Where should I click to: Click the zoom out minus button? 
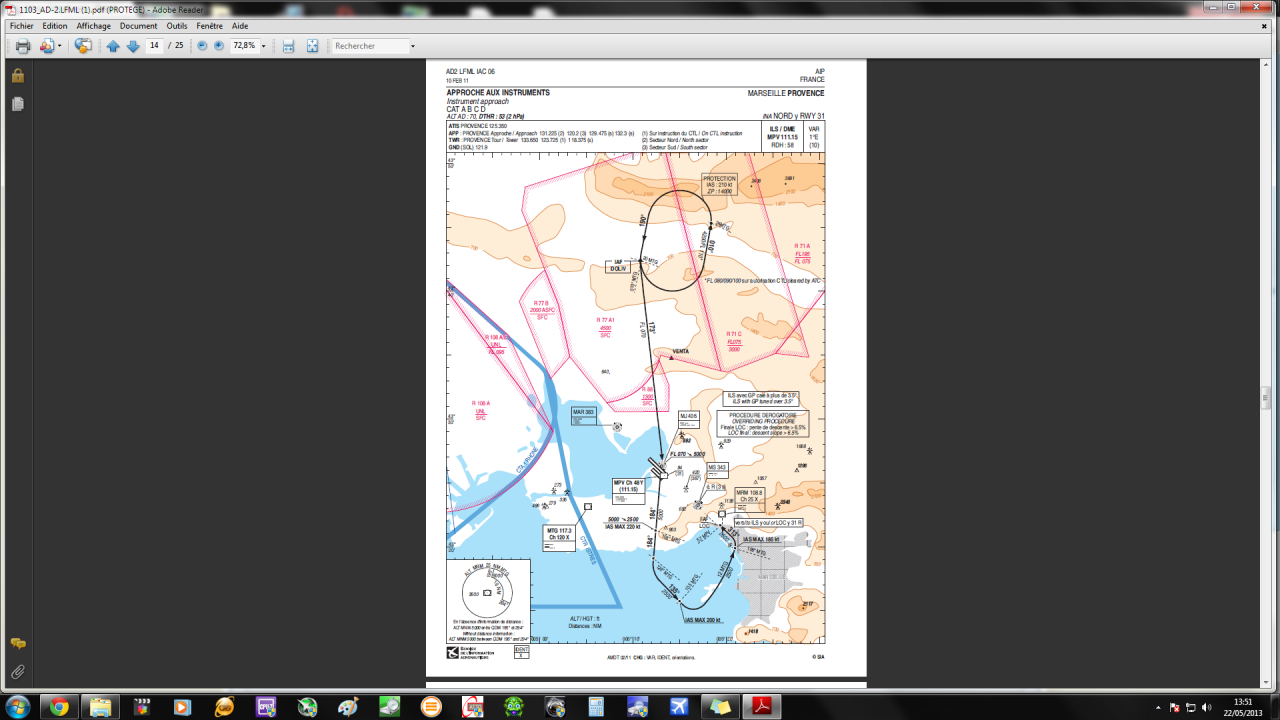coord(202,46)
